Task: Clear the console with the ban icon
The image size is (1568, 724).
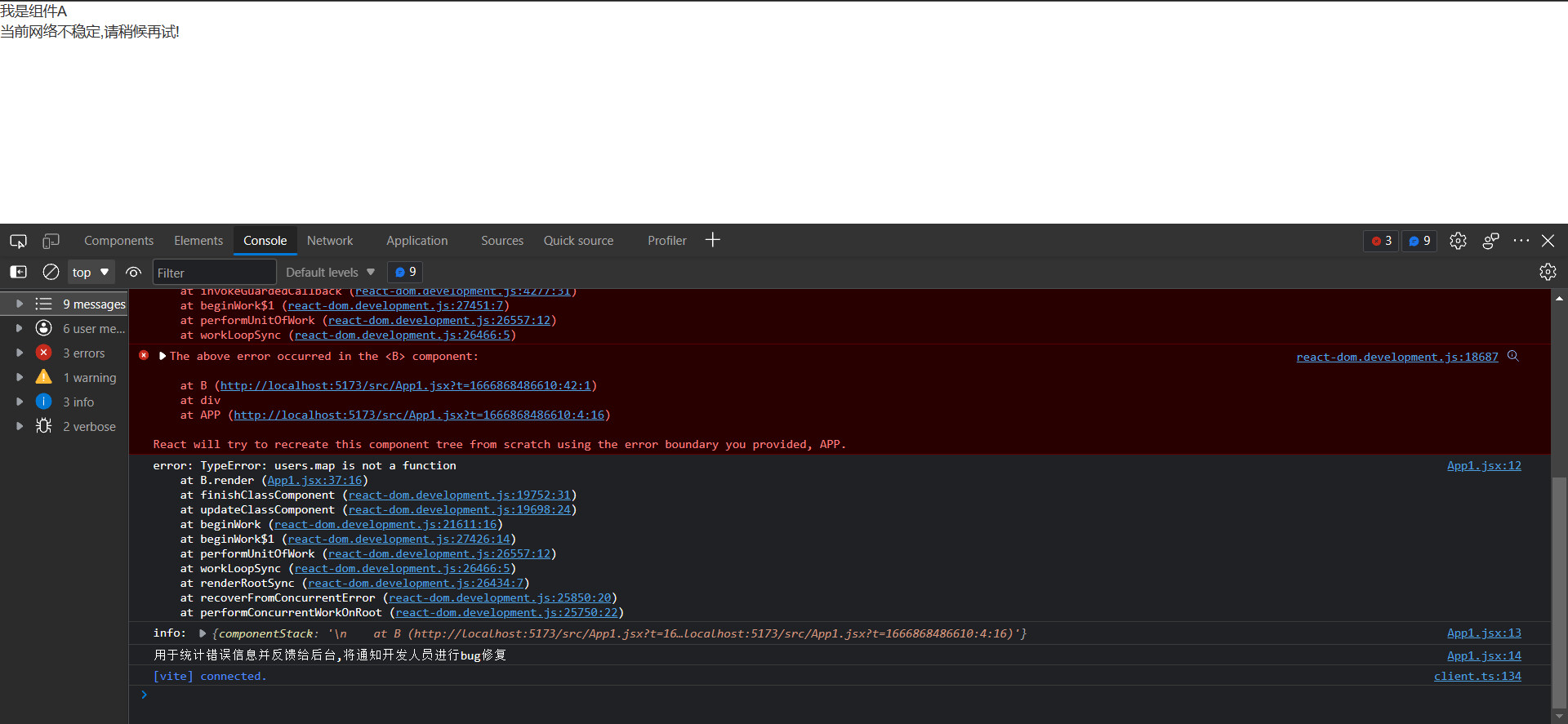Action: tap(51, 272)
